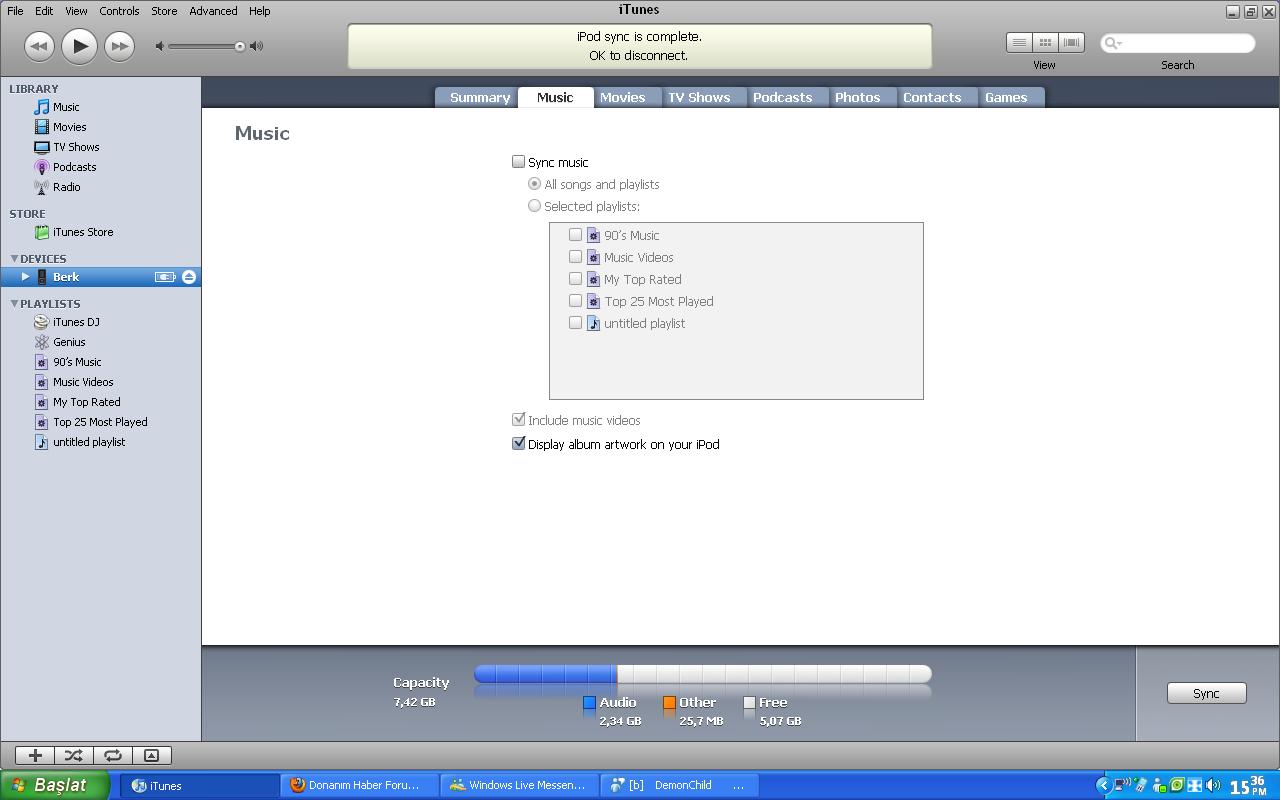The height and width of the screenshot is (800, 1280).
Task: Collapse the PLAYLISTS section
Action: pyautogui.click(x=14, y=303)
